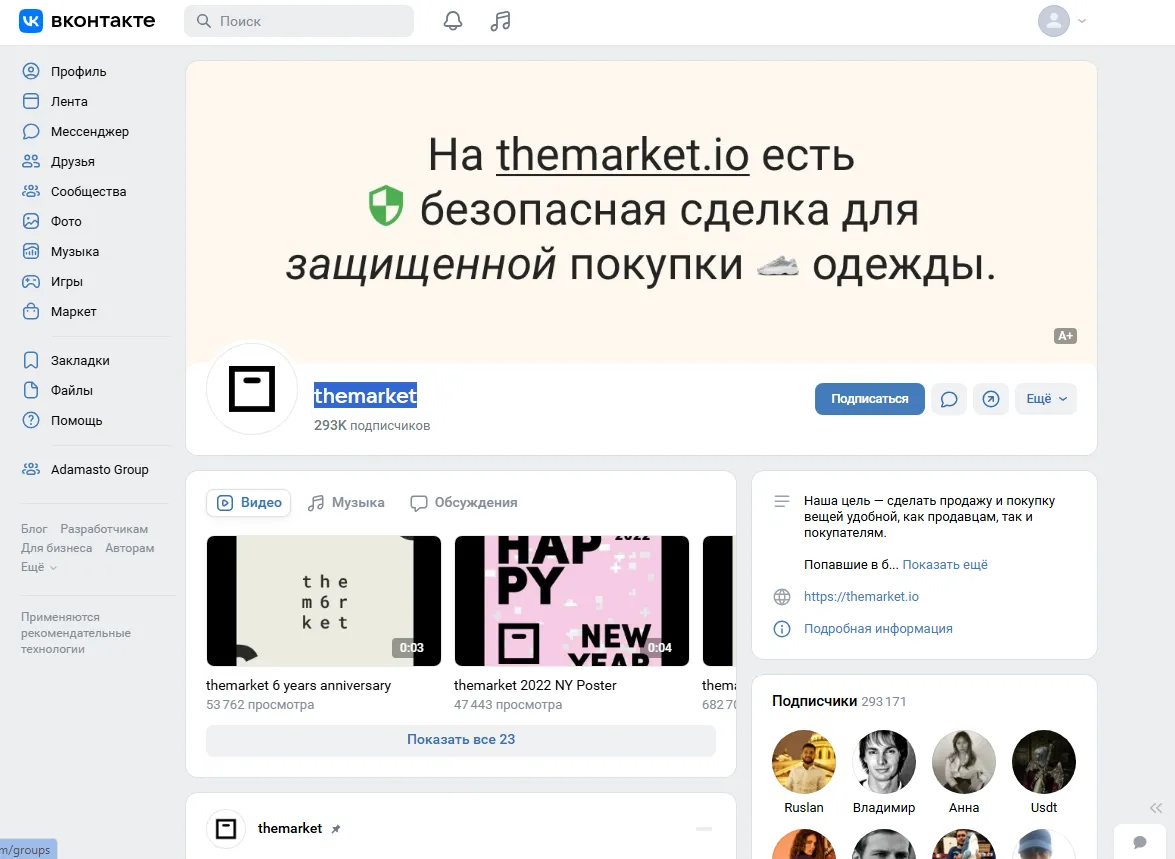Open Для бизнеса footer link
The width and height of the screenshot is (1175, 859).
[56, 548]
